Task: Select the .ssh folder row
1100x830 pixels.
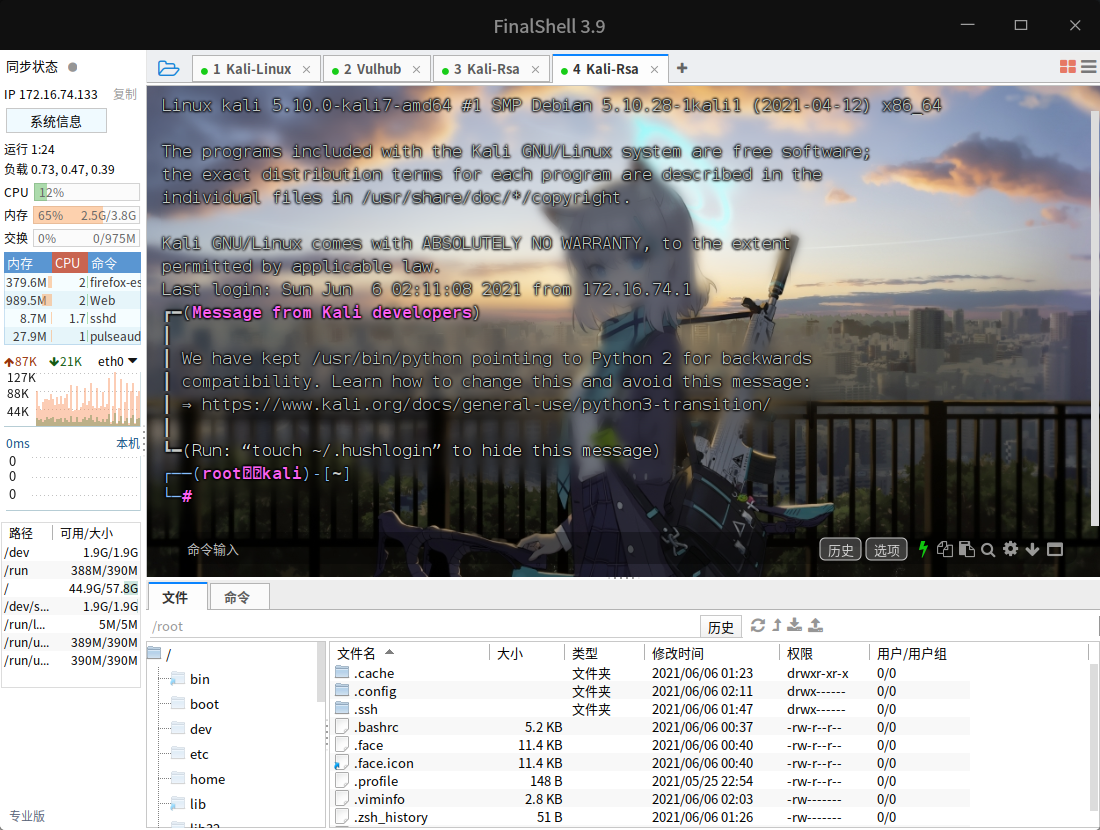Action: [x=652, y=709]
